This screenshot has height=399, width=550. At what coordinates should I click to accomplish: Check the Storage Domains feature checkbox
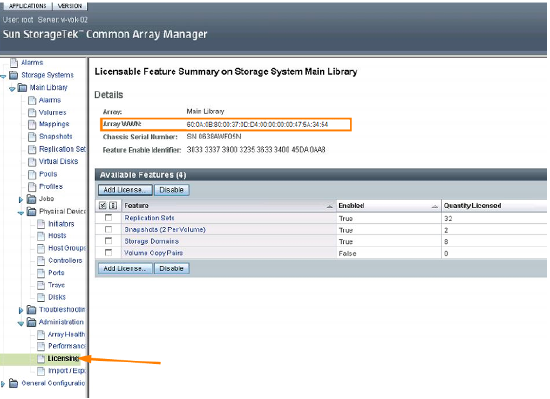coord(108,241)
